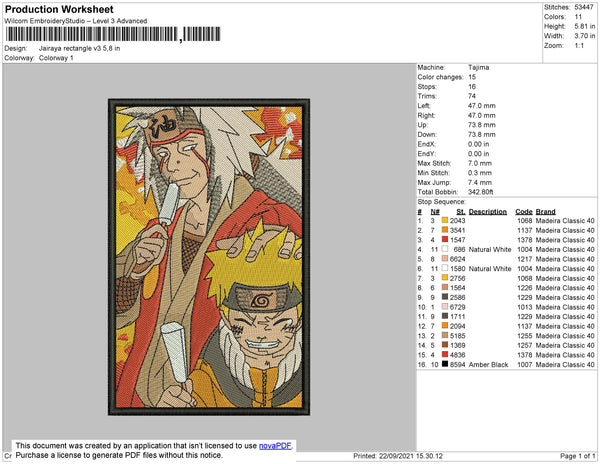Click the Stitches value 53447
This screenshot has height=464, width=600.
(x=584, y=7)
